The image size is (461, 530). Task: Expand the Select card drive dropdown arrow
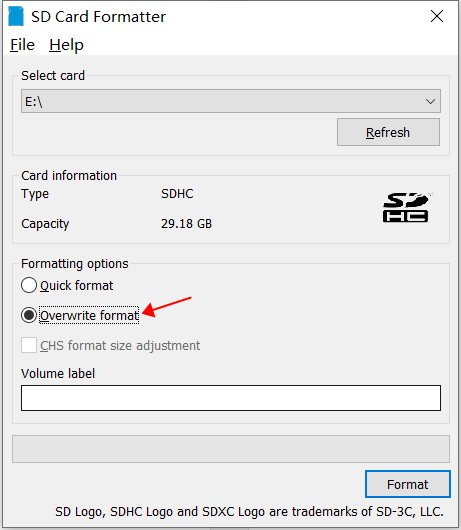click(430, 101)
